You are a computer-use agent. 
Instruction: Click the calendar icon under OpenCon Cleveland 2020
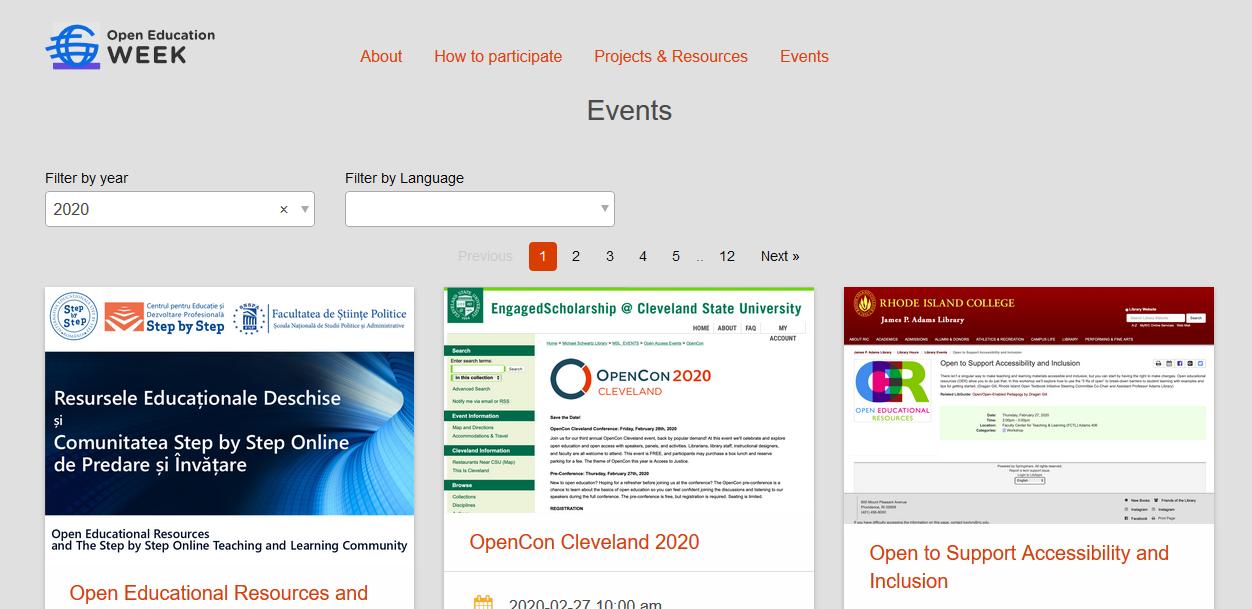[483, 603]
